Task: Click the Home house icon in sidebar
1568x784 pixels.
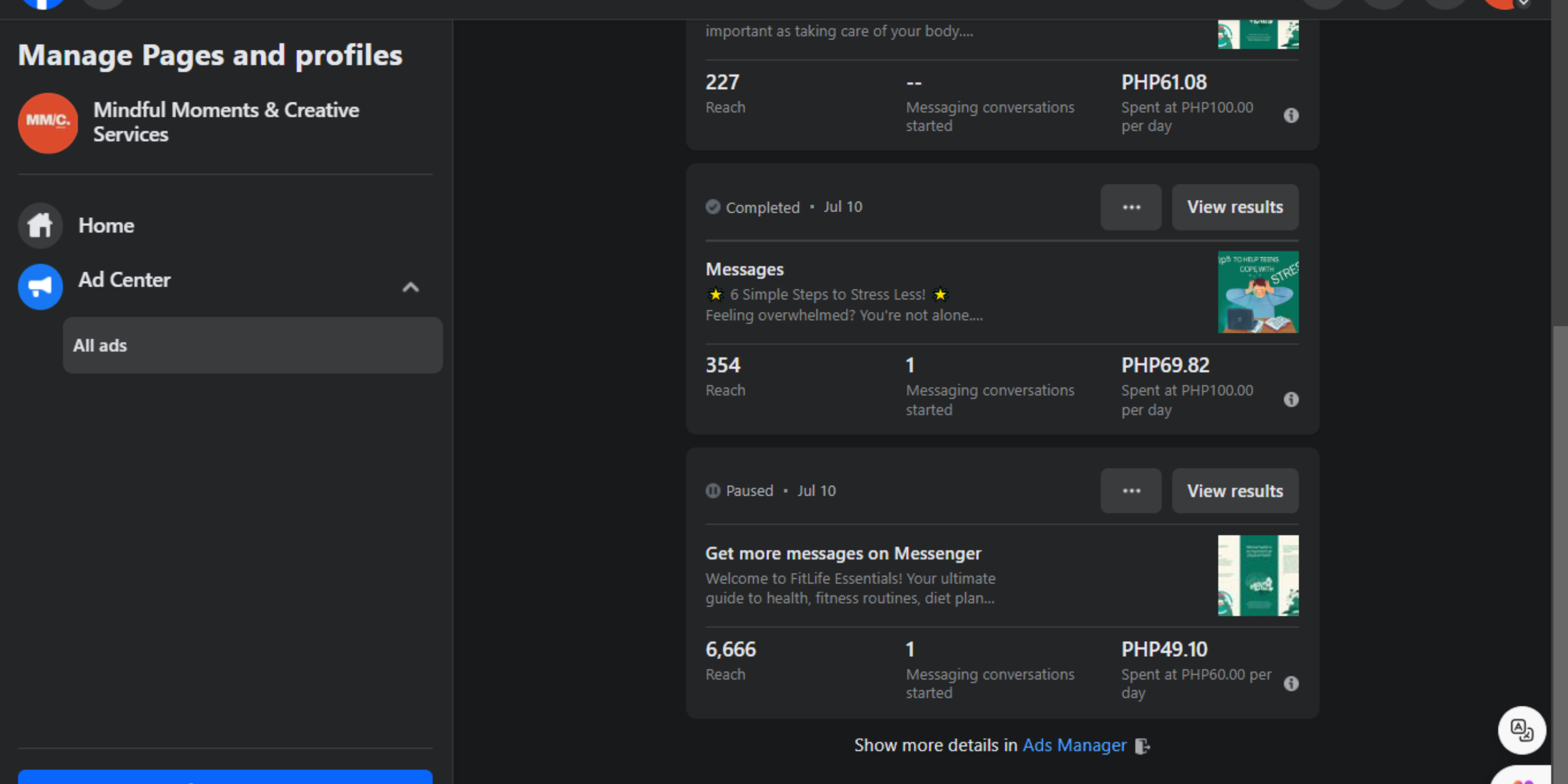Action: pyautogui.click(x=40, y=226)
